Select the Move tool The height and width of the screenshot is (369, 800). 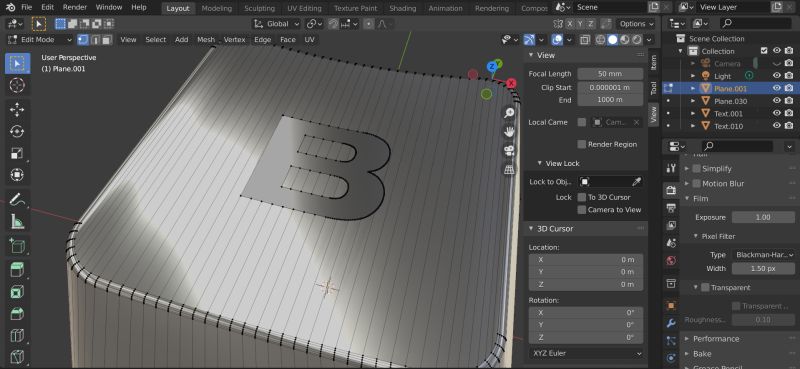(17, 110)
